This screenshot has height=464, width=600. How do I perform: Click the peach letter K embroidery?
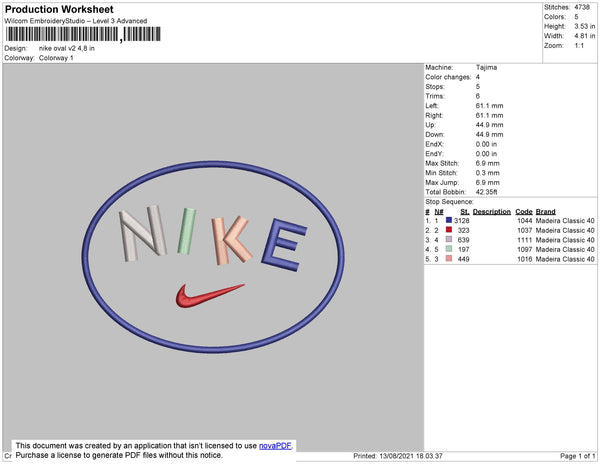pyautogui.click(x=231, y=241)
